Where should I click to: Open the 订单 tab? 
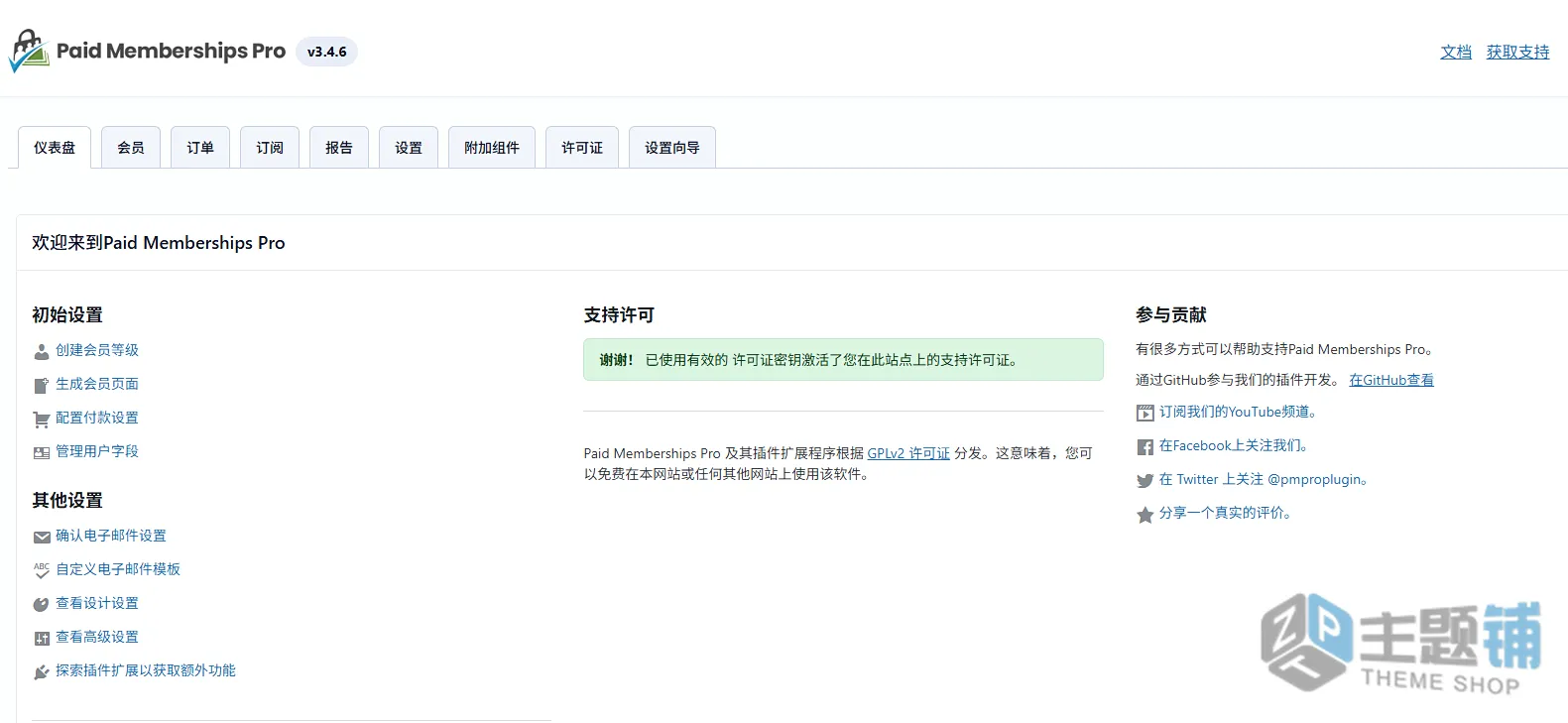click(x=200, y=148)
